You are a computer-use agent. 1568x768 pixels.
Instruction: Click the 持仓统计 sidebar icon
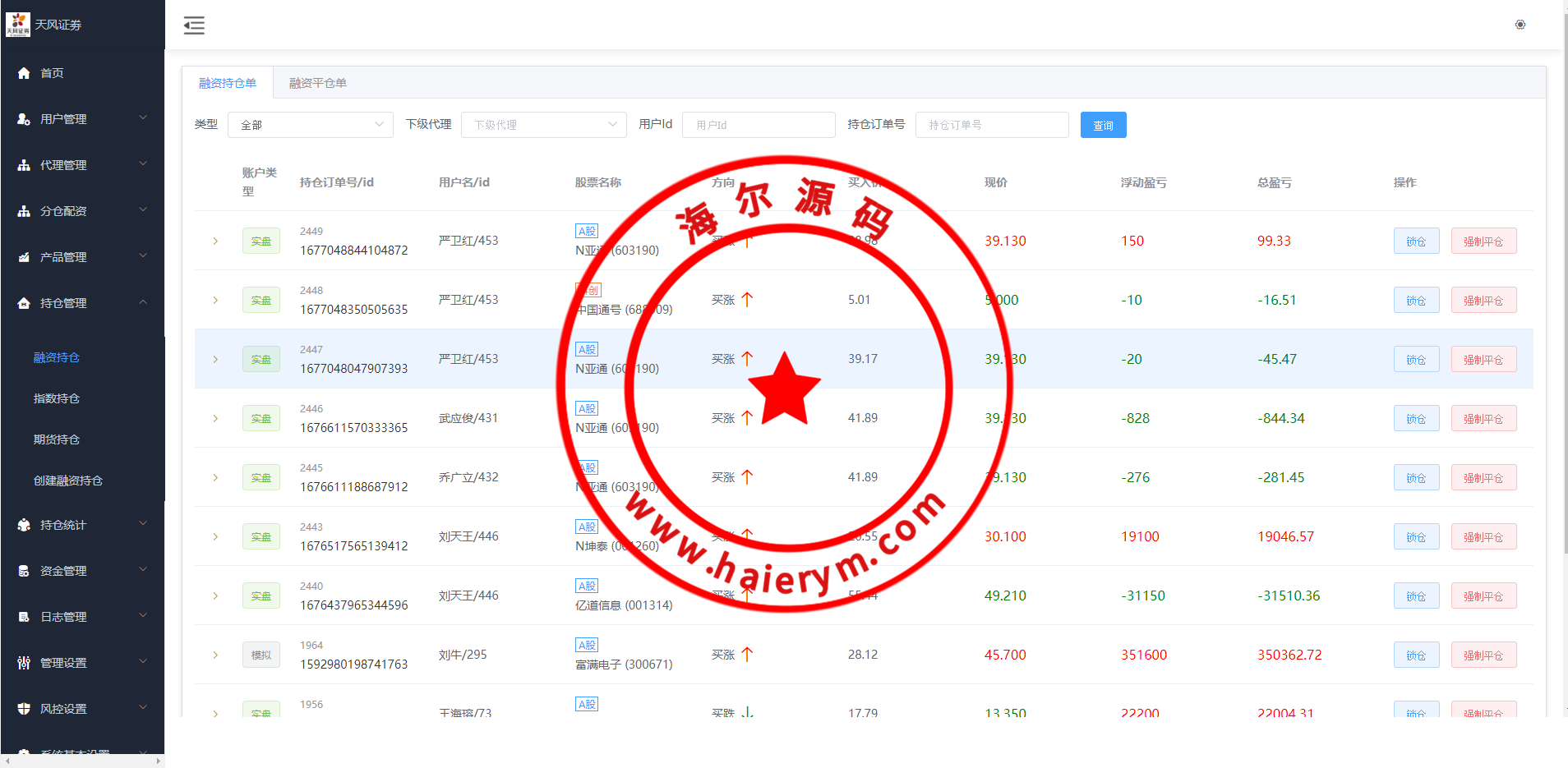click(x=24, y=525)
